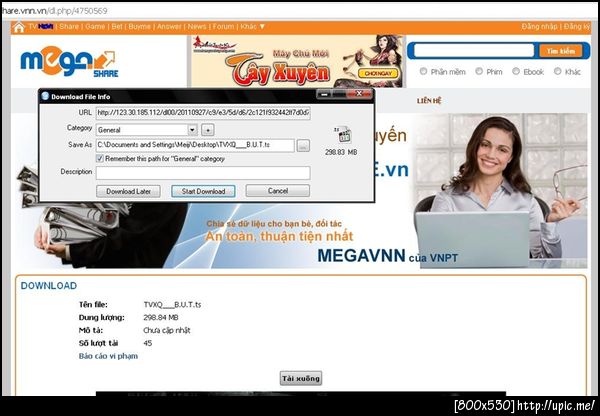The width and height of the screenshot is (600, 416).
Task: Close the Download File Info dialog
Action: pyautogui.click(x=359, y=94)
